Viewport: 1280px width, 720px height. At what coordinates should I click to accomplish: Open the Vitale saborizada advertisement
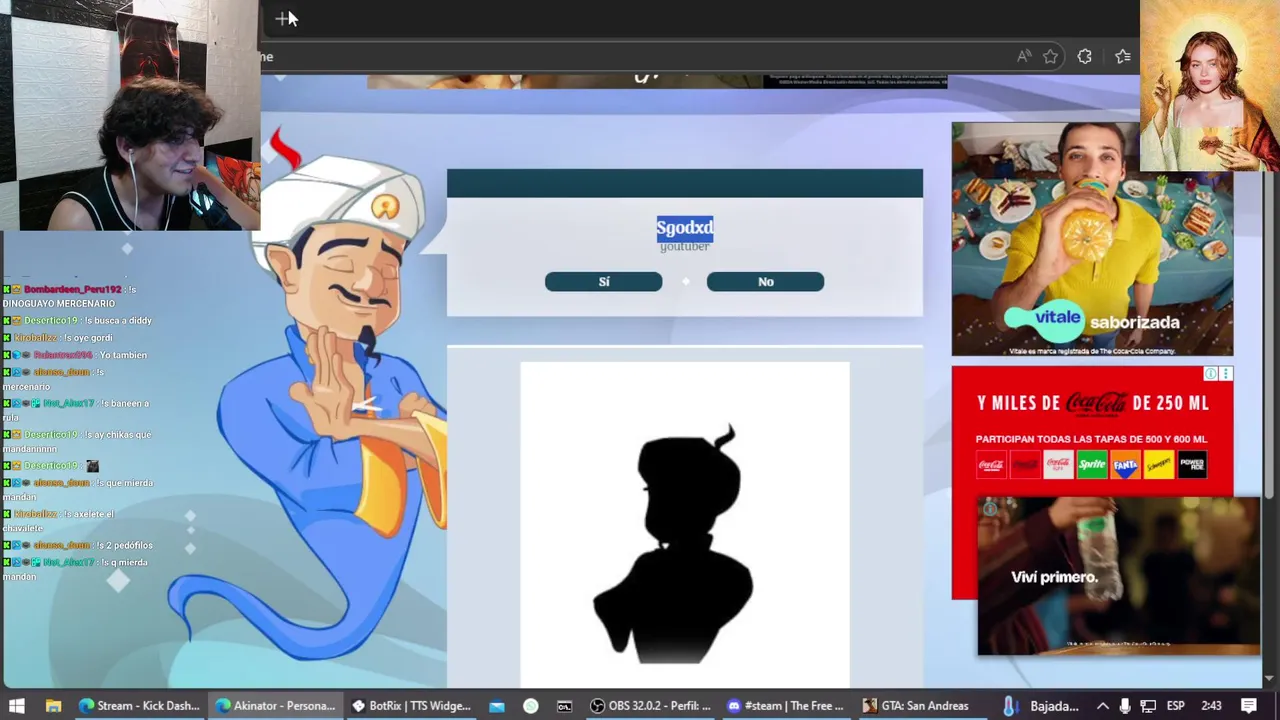click(x=1092, y=239)
